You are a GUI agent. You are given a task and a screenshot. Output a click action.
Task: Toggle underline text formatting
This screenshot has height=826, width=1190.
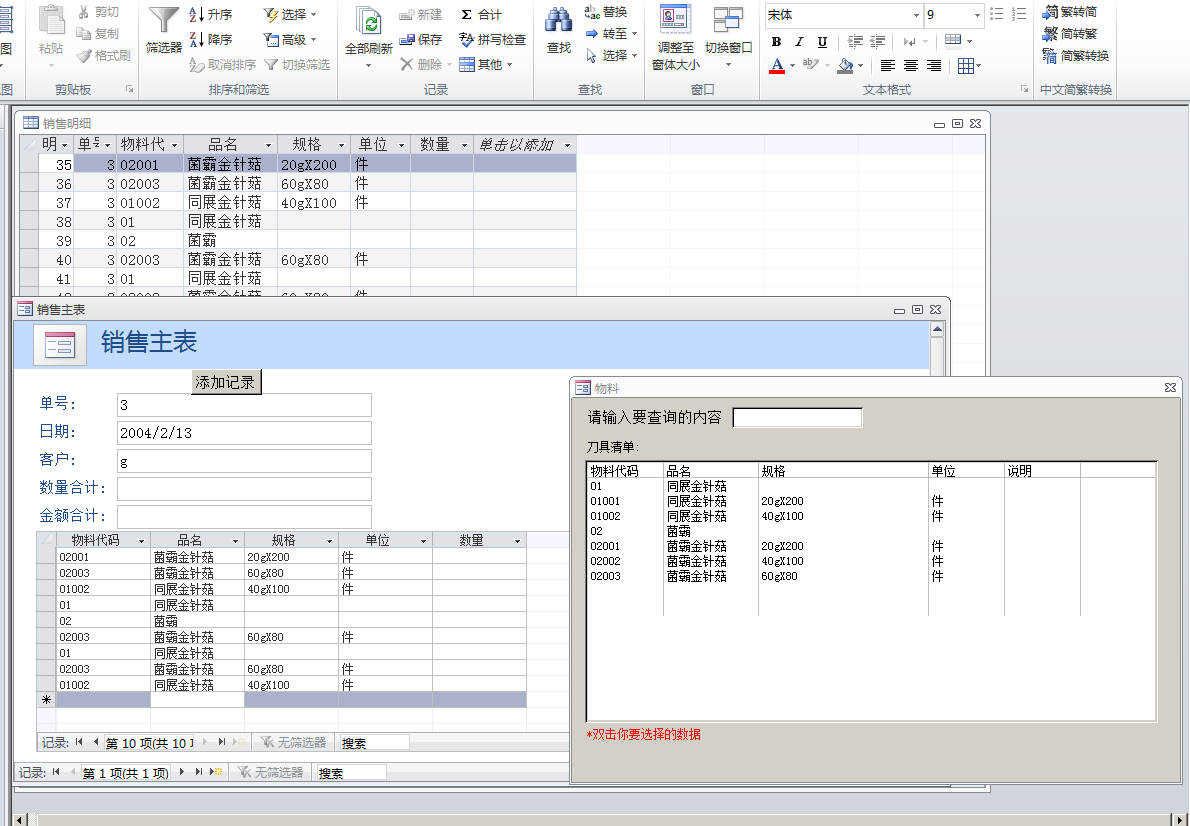[822, 42]
